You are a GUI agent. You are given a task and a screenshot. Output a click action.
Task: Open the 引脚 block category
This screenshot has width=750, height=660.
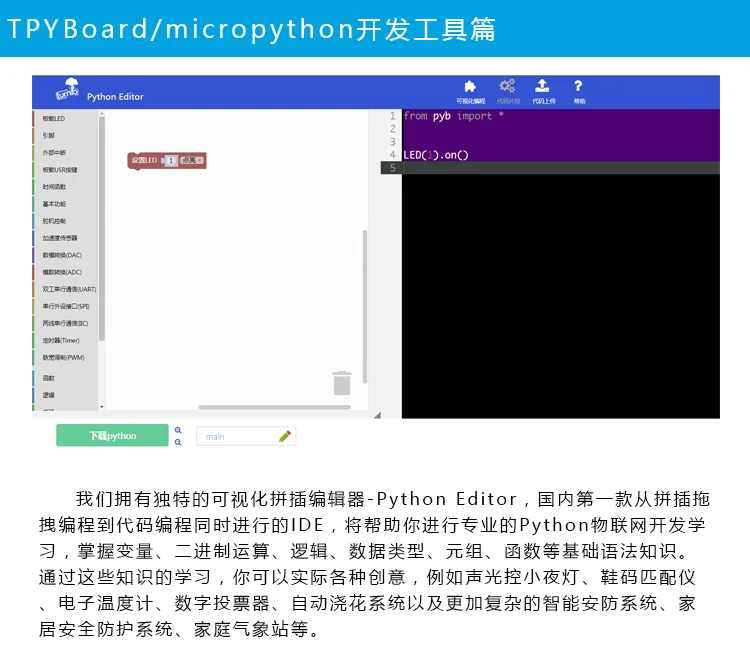[48, 136]
